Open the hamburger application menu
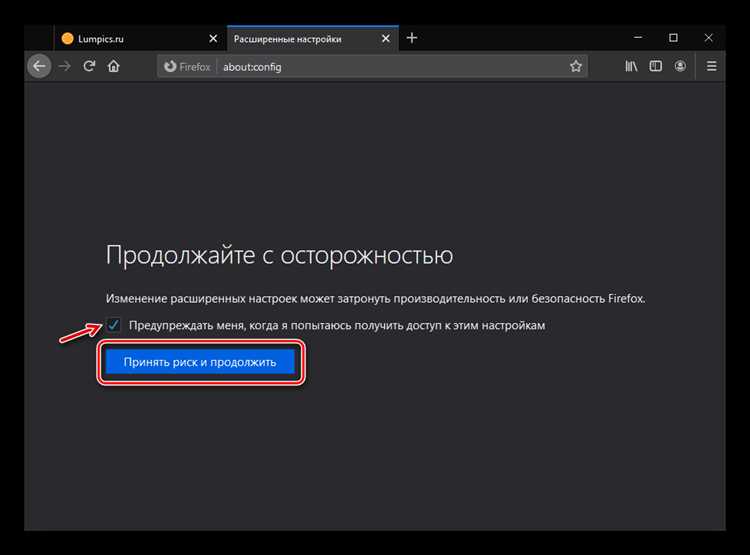 click(711, 66)
